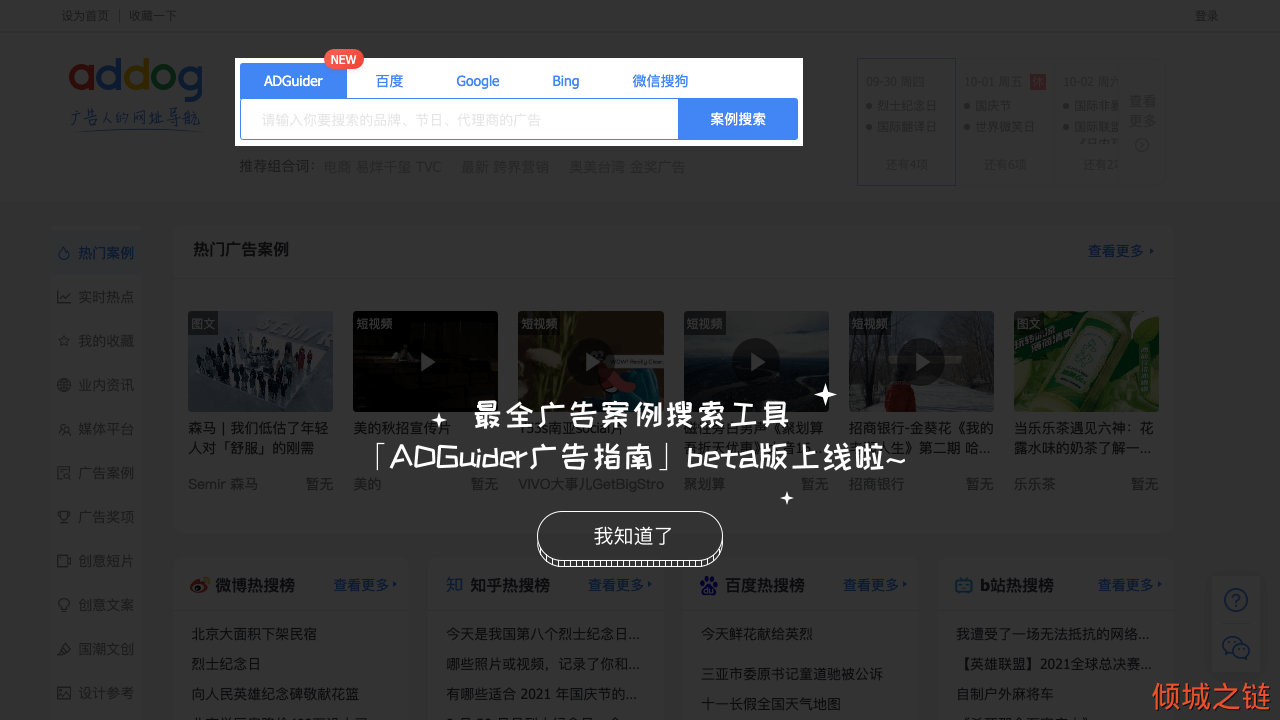Open the 10-01 周五 calendar card

(1005, 122)
